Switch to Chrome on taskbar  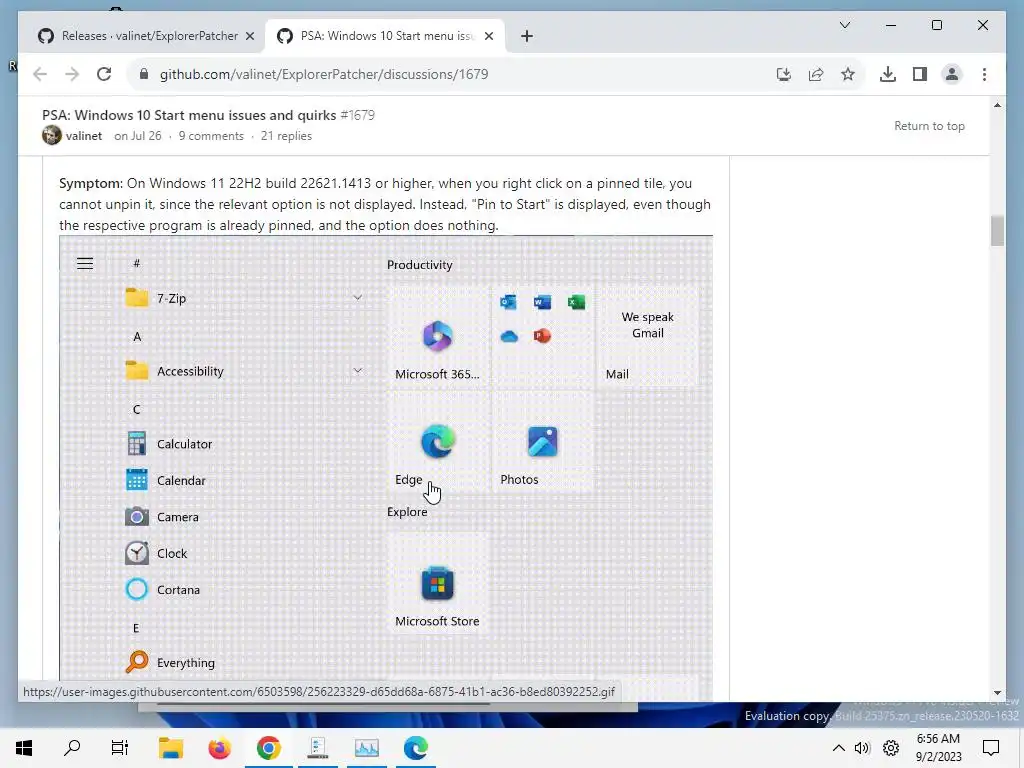268,748
